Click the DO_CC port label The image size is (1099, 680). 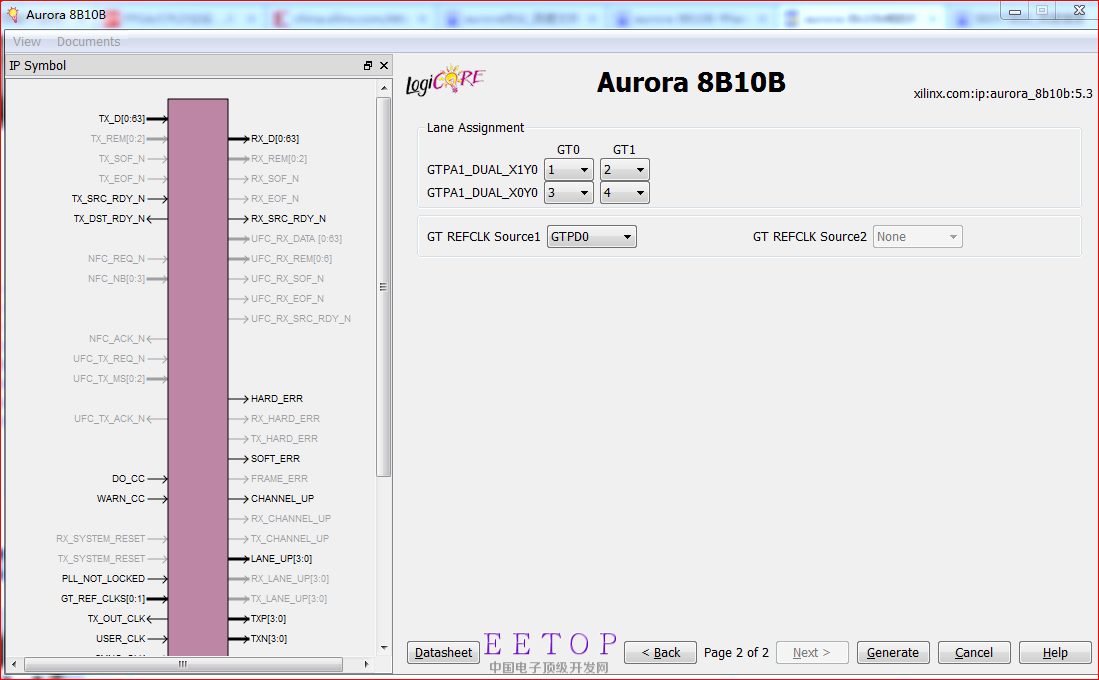coord(128,479)
